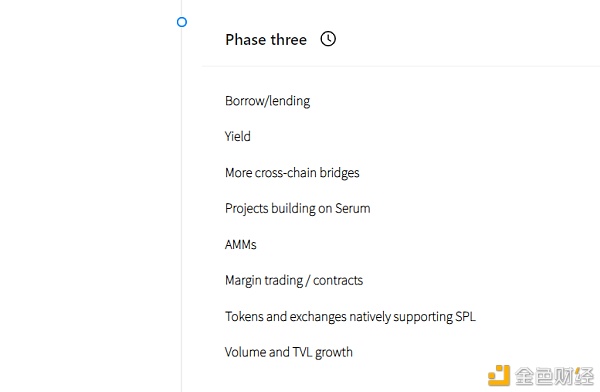
Task: Choose the Yield list entry
Action: click(238, 136)
